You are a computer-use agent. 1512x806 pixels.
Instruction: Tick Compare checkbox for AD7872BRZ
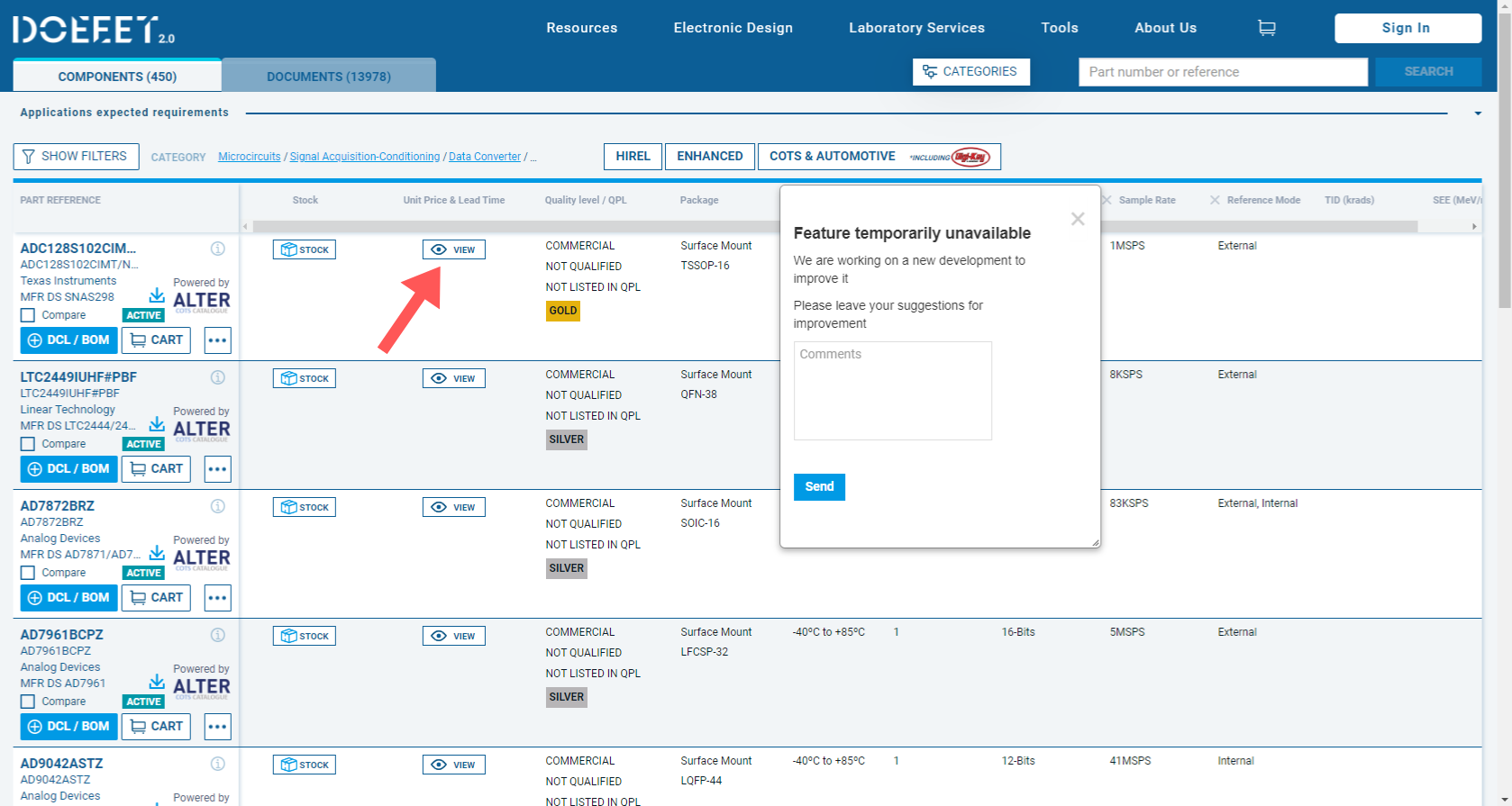[28, 573]
